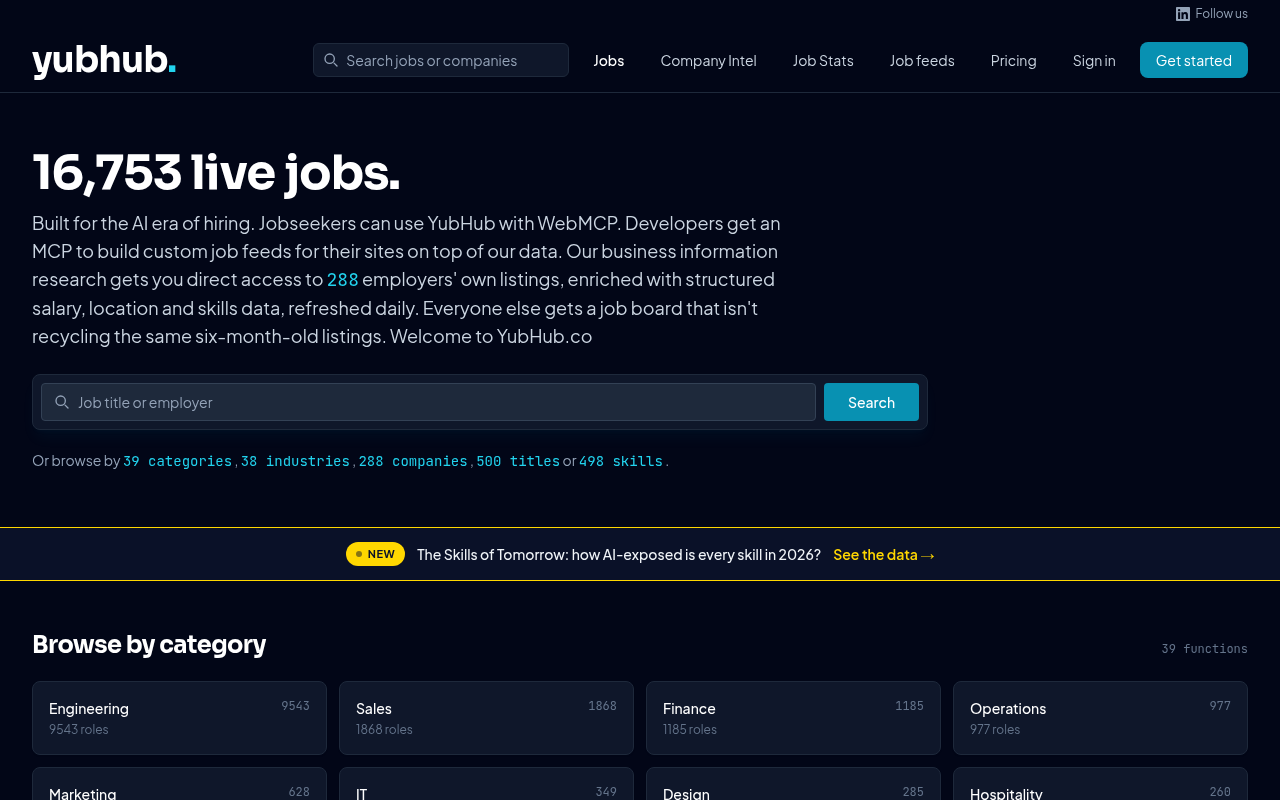1280x800 pixels.
Task: Click the See the data arrow link
Action: (x=883, y=554)
